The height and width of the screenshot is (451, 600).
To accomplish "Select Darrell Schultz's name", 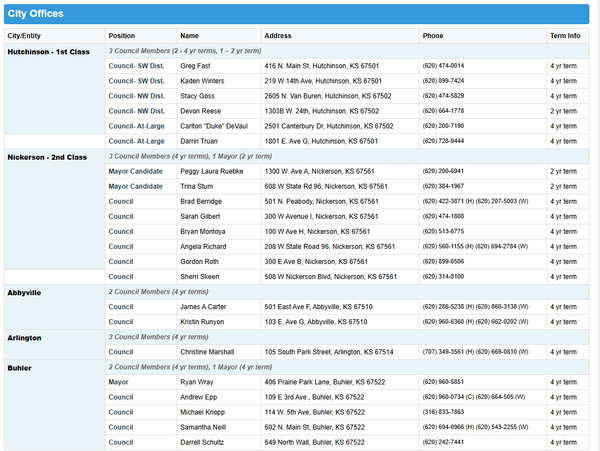I will [202, 442].
